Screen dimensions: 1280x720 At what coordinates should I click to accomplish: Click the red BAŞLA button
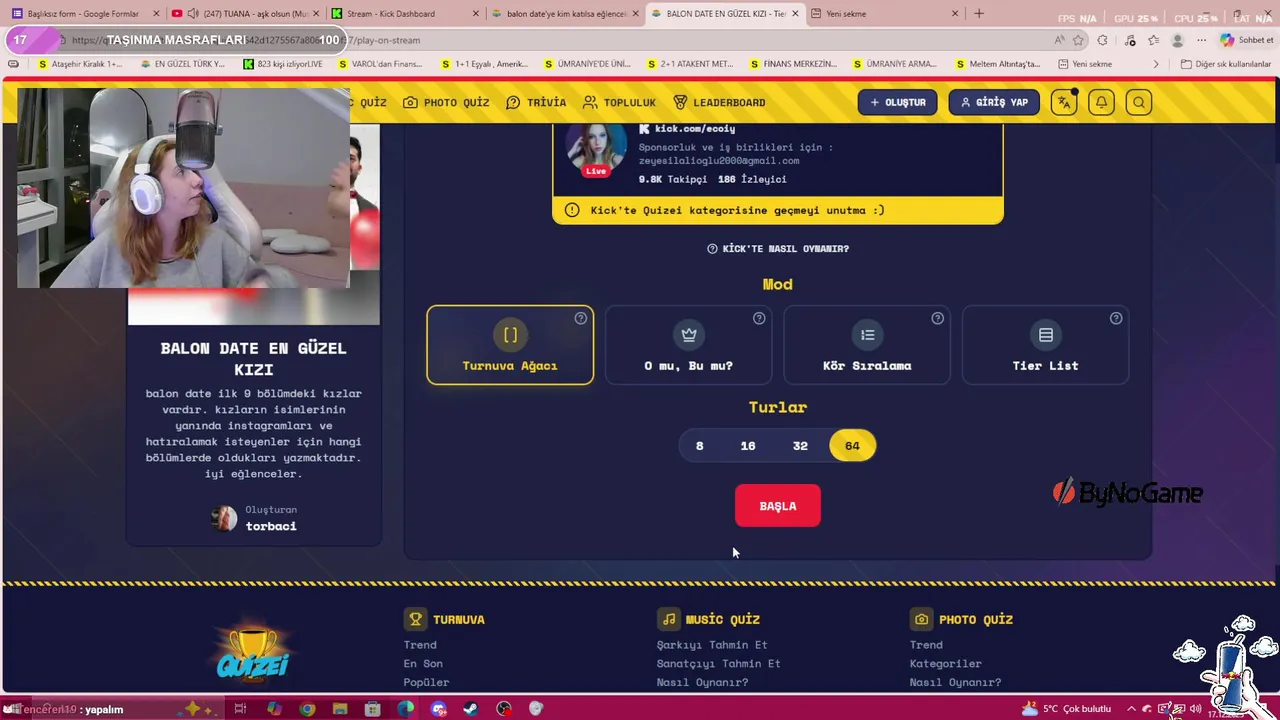(778, 506)
